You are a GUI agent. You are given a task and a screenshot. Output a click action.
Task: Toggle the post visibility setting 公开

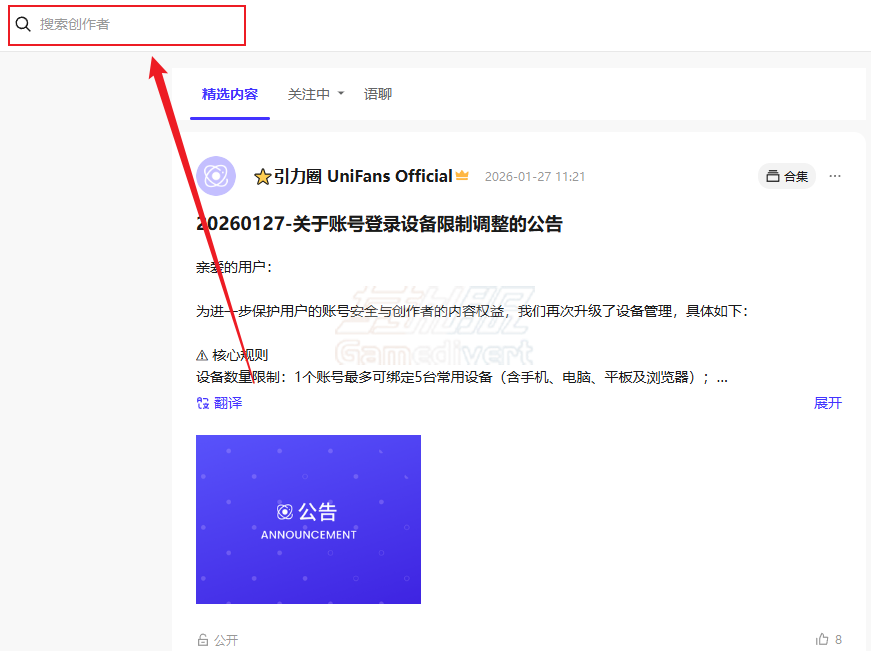pyautogui.click(x=224, y=639)
